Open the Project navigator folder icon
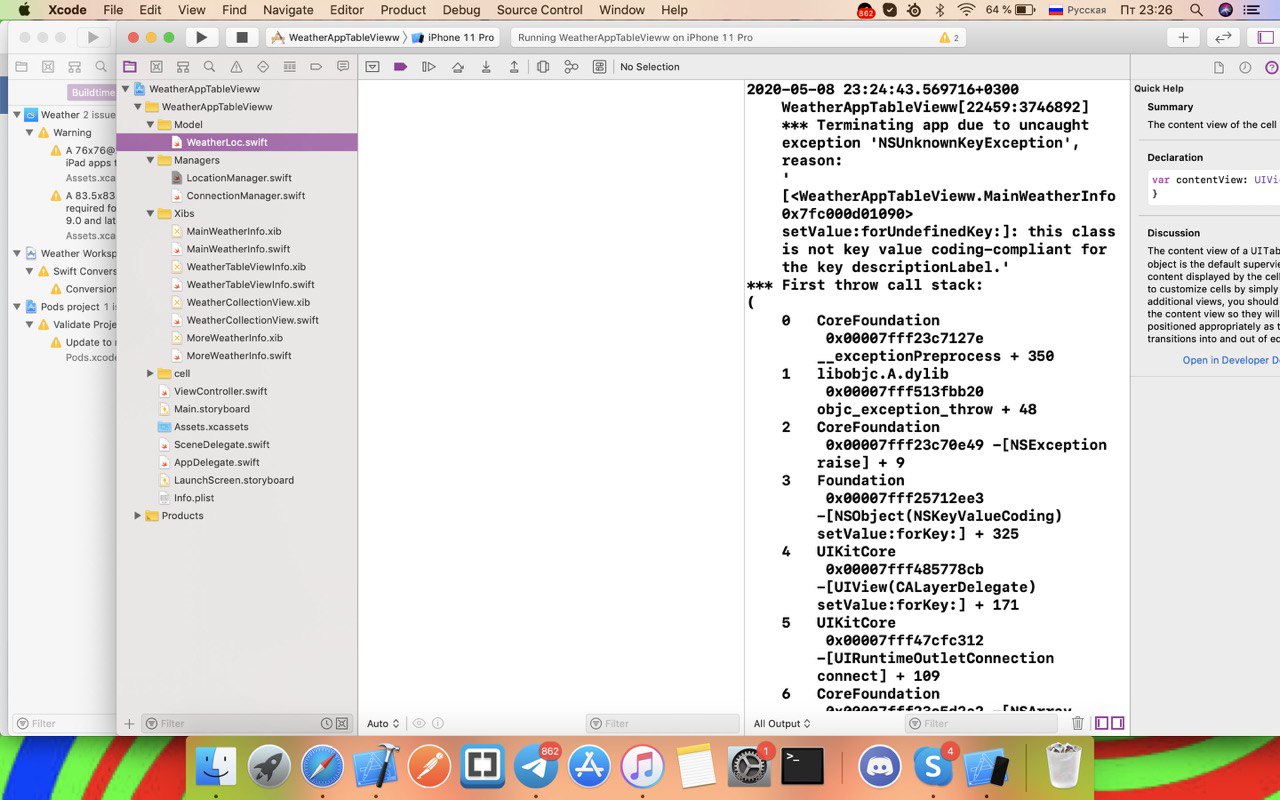Screen dimensions: 1280x800 coord(129,67)
